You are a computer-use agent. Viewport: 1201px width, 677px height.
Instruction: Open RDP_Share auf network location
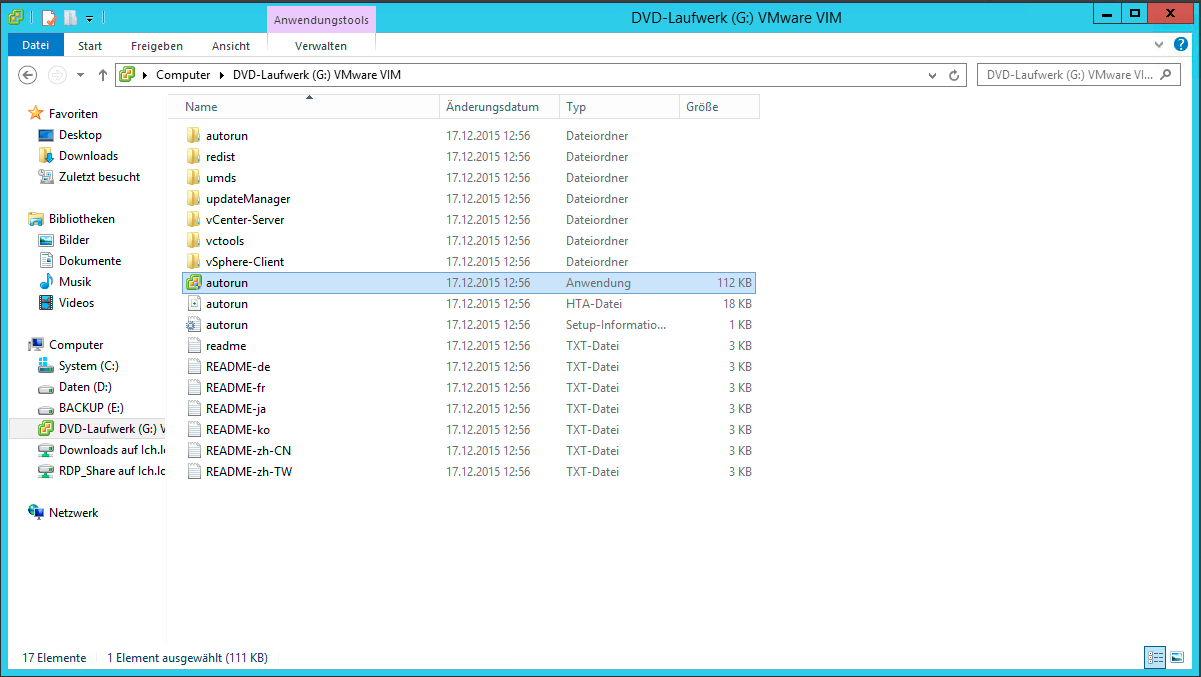pos(112,471)
